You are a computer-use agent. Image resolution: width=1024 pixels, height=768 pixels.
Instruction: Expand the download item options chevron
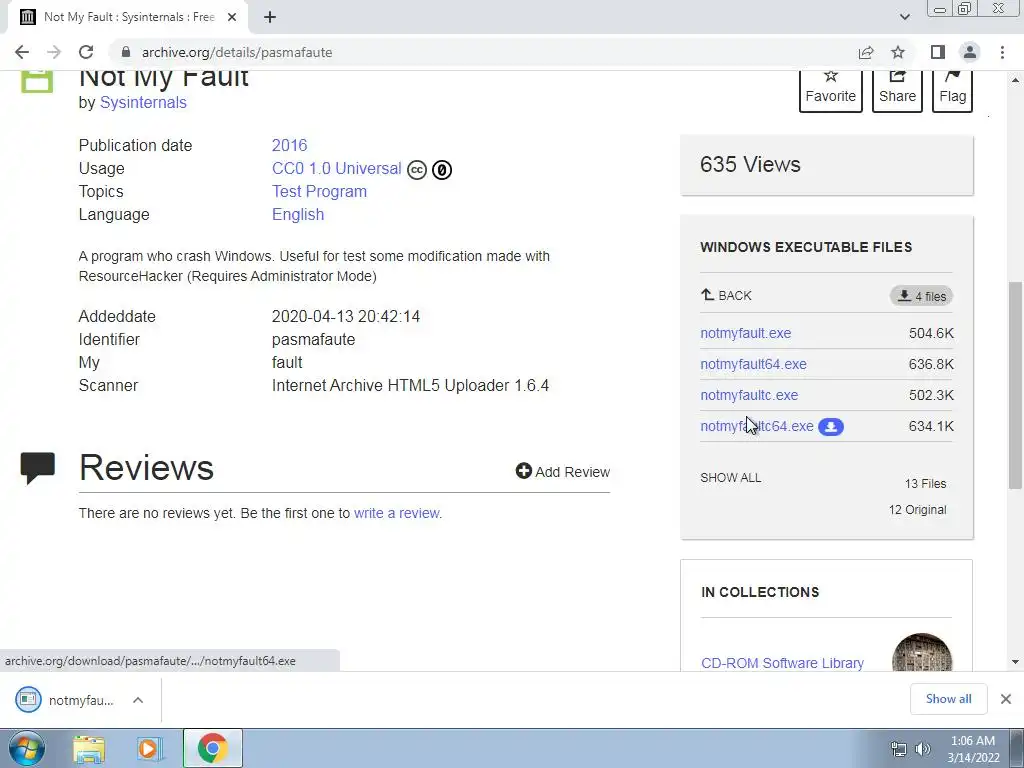[x=138, y=700]
